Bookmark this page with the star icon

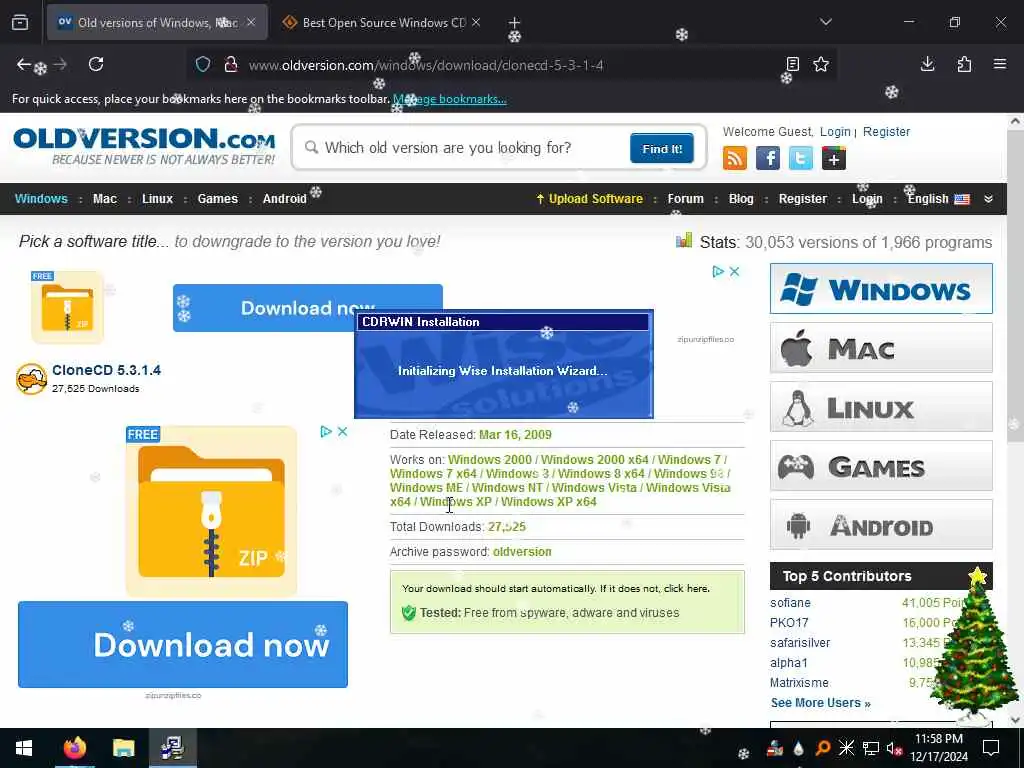(821, 64)
